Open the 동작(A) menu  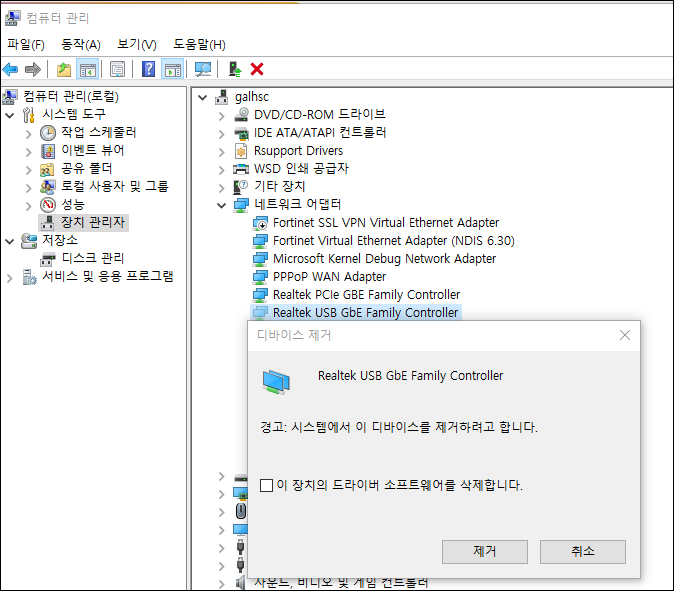coord(81,44)
